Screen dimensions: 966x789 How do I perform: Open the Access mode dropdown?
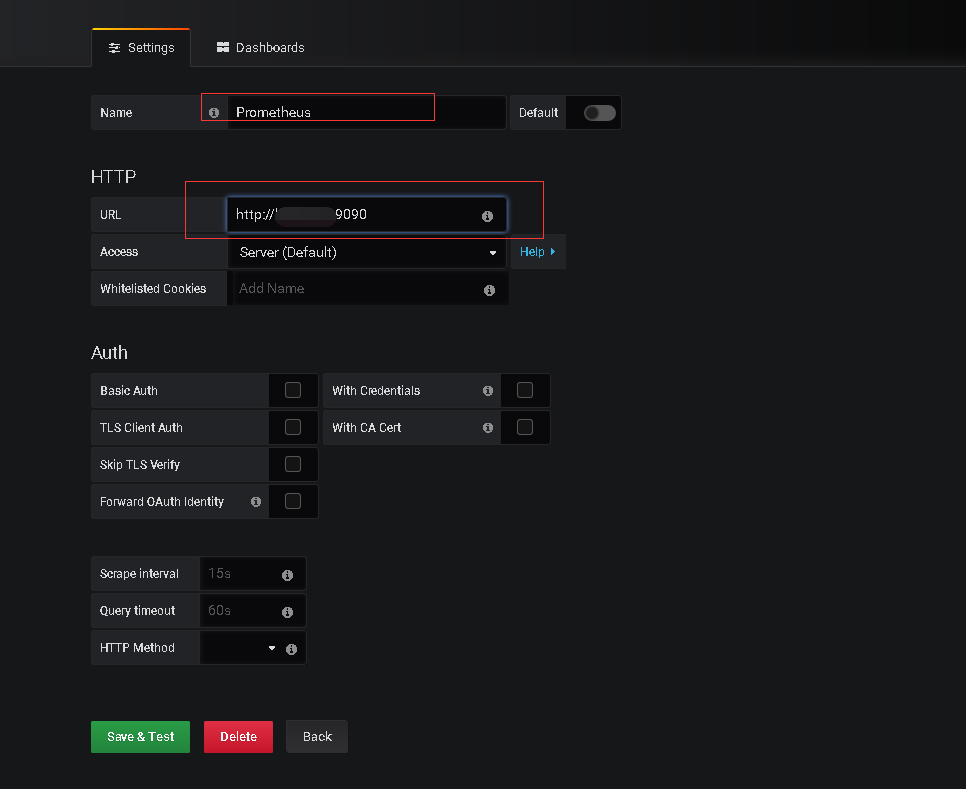tap(367, 253)
